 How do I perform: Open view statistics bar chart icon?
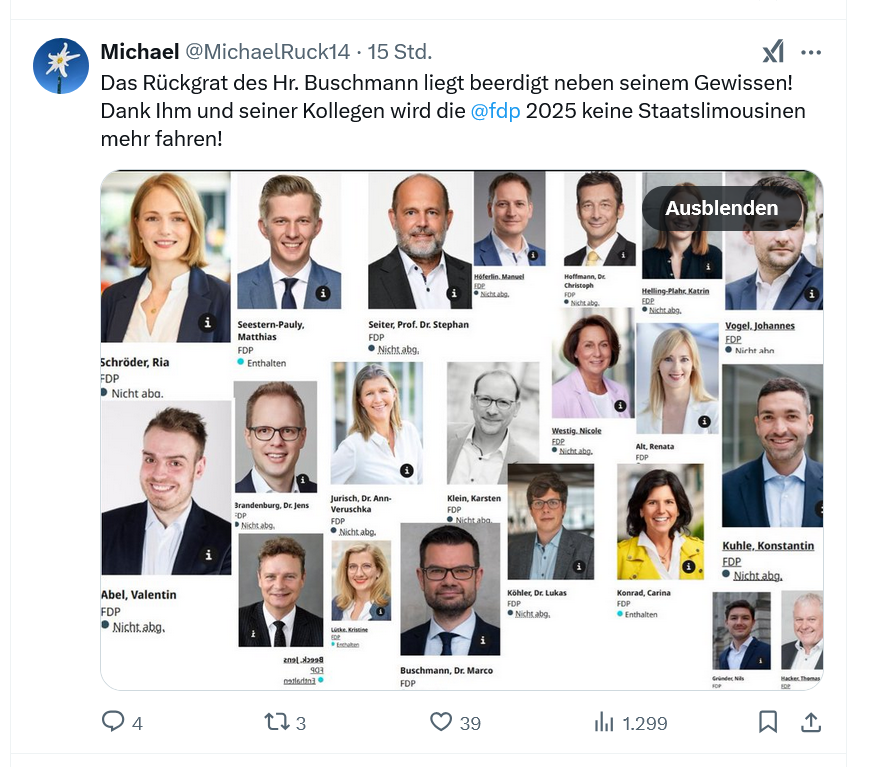604,721
